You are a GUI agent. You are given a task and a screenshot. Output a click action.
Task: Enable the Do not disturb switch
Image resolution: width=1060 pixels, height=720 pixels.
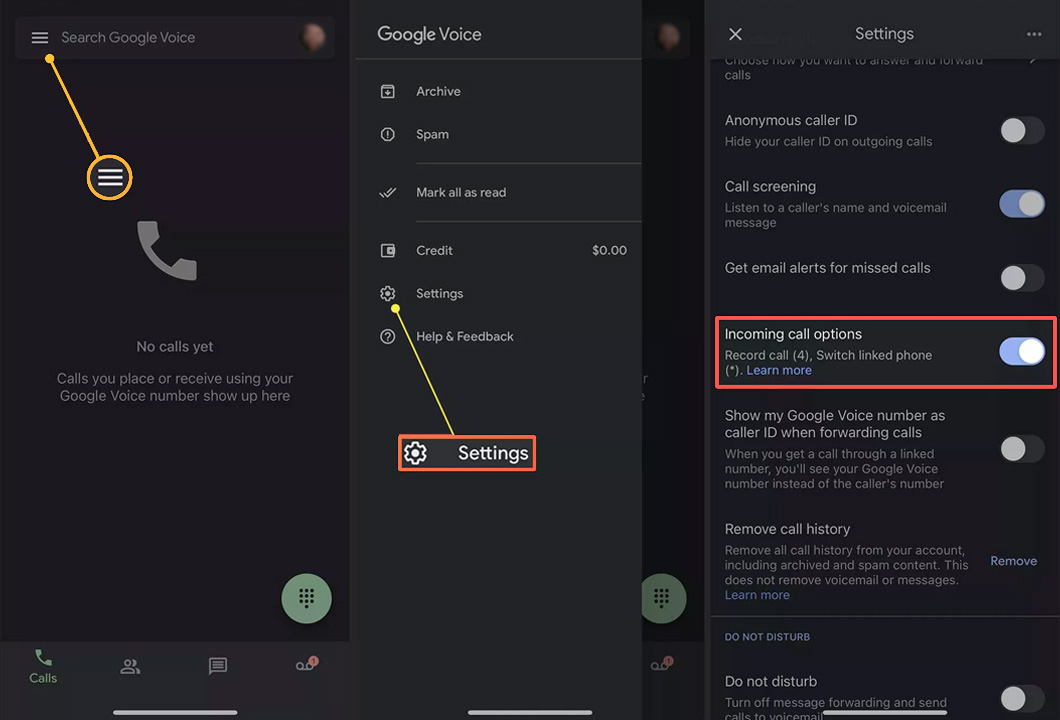click(x=1021, y=698)
